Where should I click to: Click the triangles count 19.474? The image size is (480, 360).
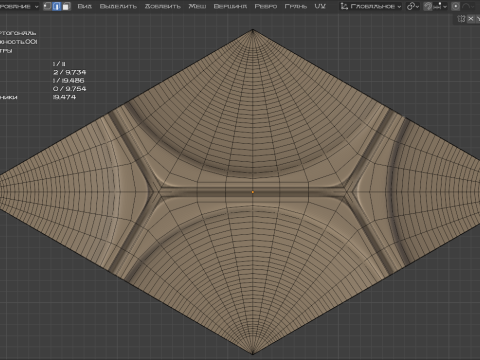[64, 97]
